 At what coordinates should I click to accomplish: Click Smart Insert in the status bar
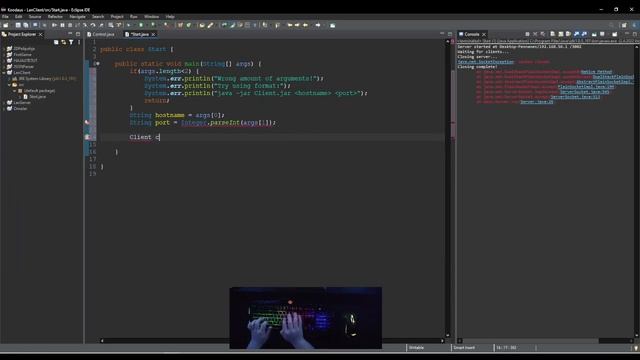coord(464,348)
